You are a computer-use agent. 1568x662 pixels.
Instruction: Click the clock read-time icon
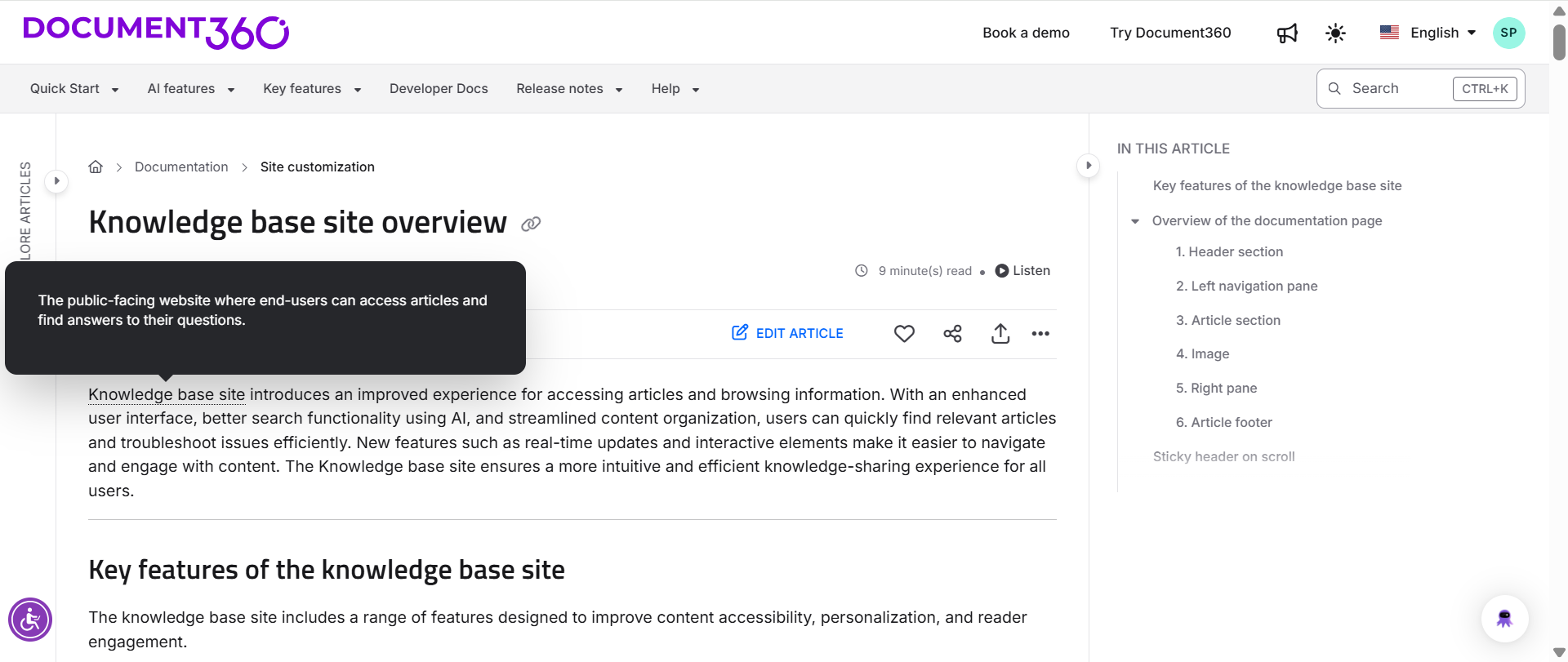[x=861, y=271]
